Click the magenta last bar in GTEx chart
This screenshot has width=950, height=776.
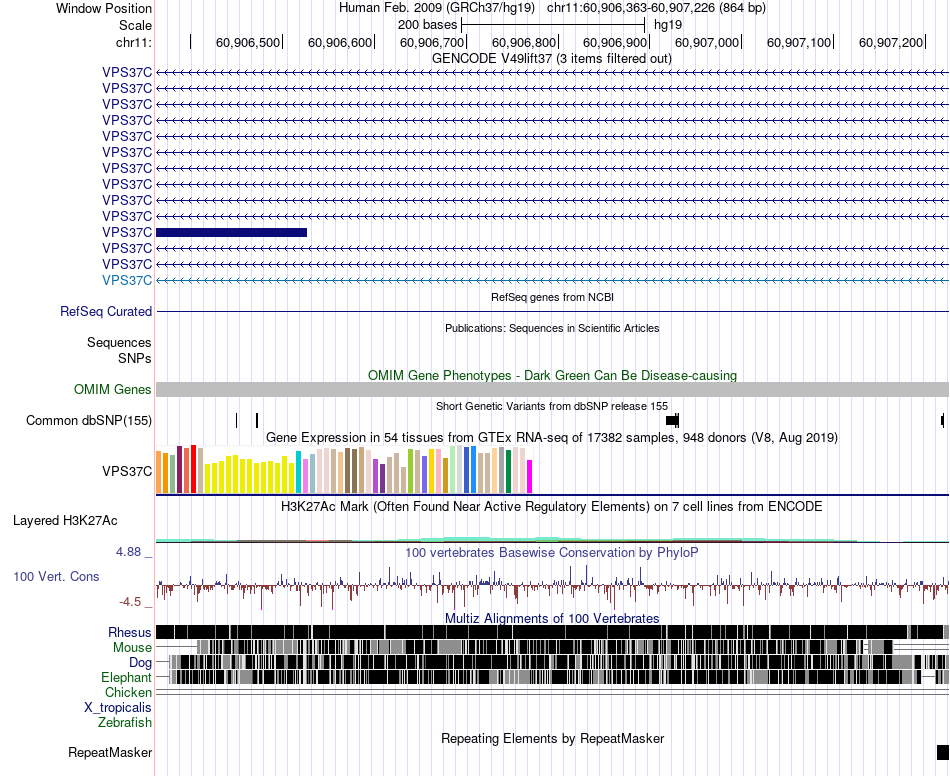click(x=530, y=477)
